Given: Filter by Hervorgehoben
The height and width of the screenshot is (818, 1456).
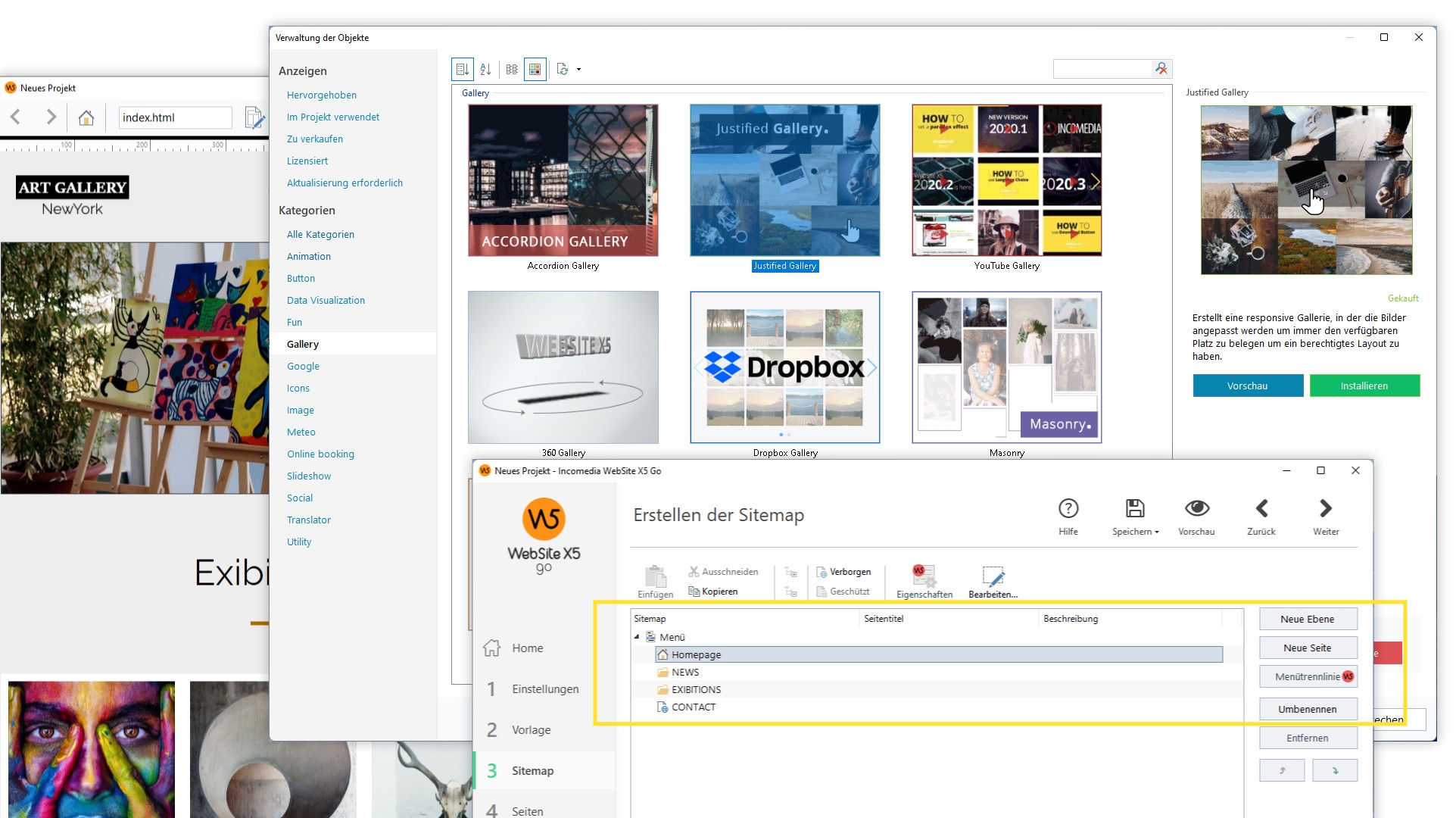Looking at the screenshot, I should coord(322,95).
